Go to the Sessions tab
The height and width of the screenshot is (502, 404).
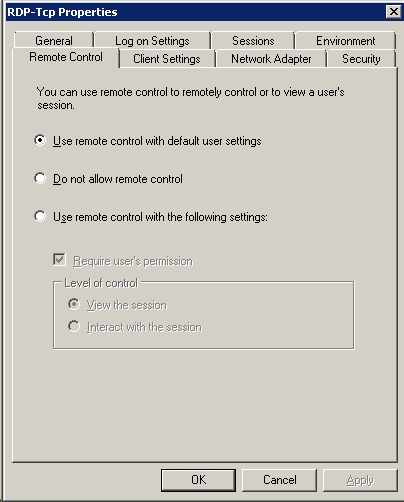click(253, 41)
